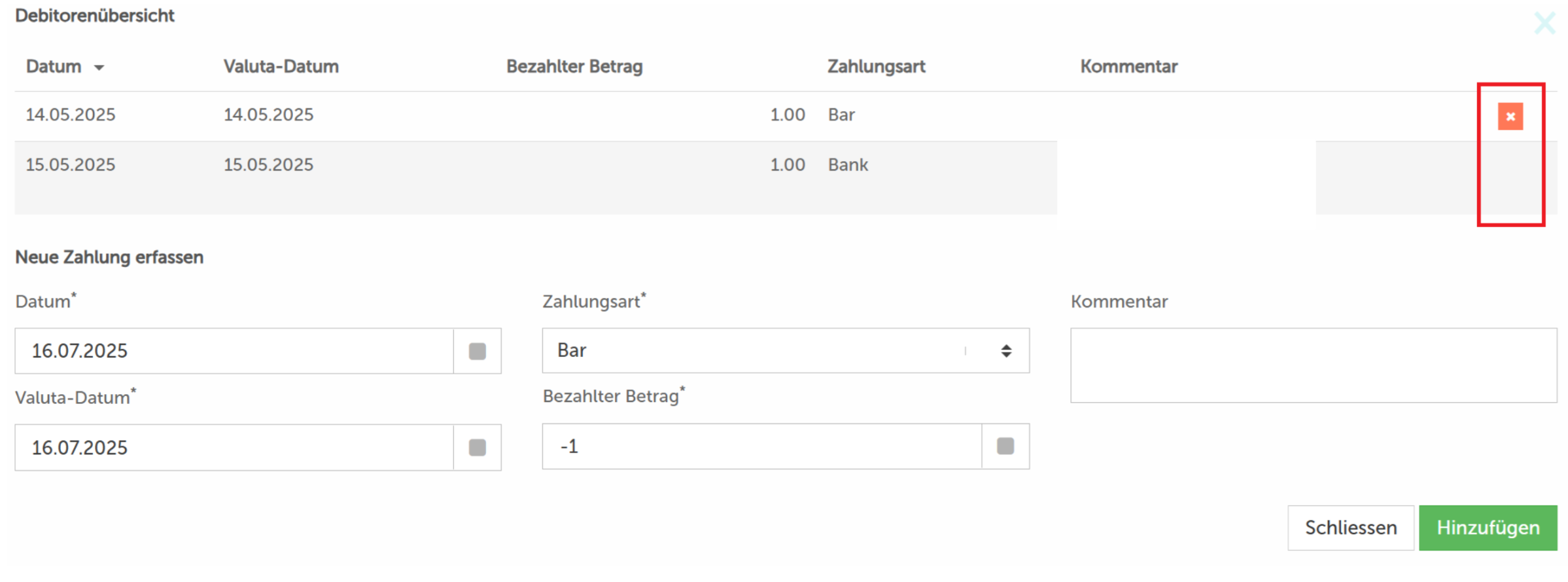The image size is (1568, 582).
Task: Open calendar picker for Datum field
Action: [478, 351]
